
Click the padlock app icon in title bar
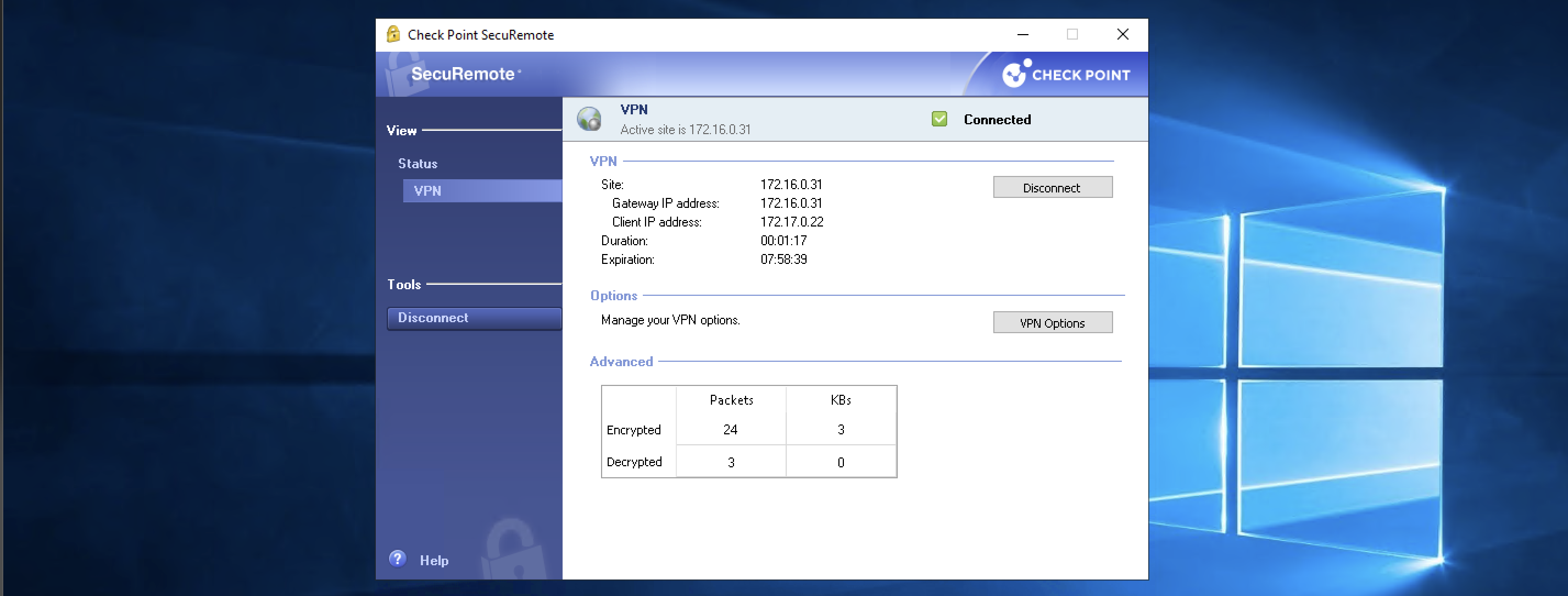point(393,34)
